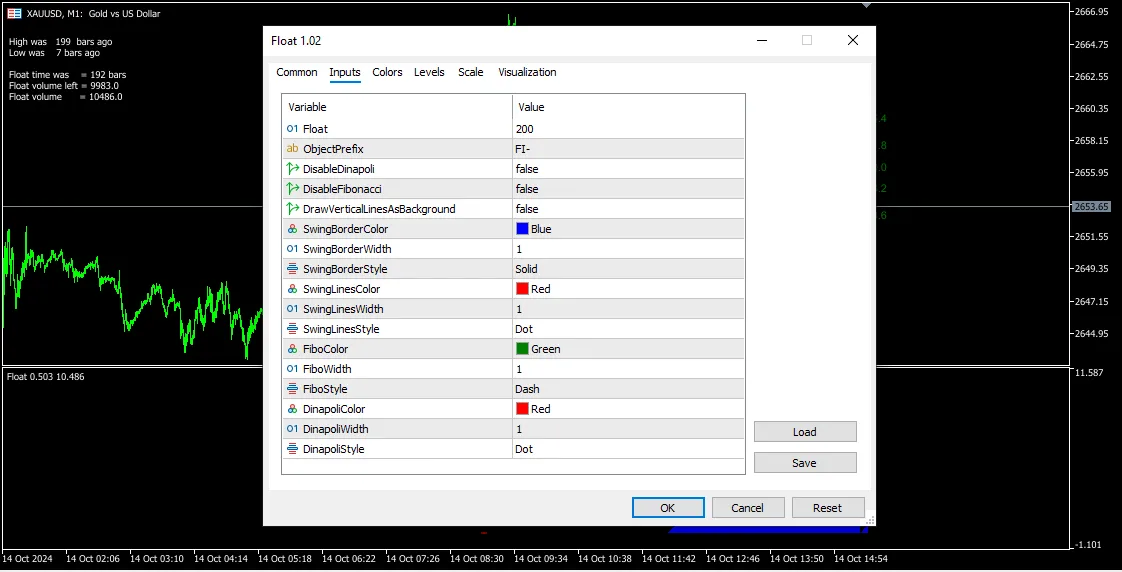The image size is (1122, 572).
Task: Click the red DinapoliColor swatch
Action: coord(522,409)
